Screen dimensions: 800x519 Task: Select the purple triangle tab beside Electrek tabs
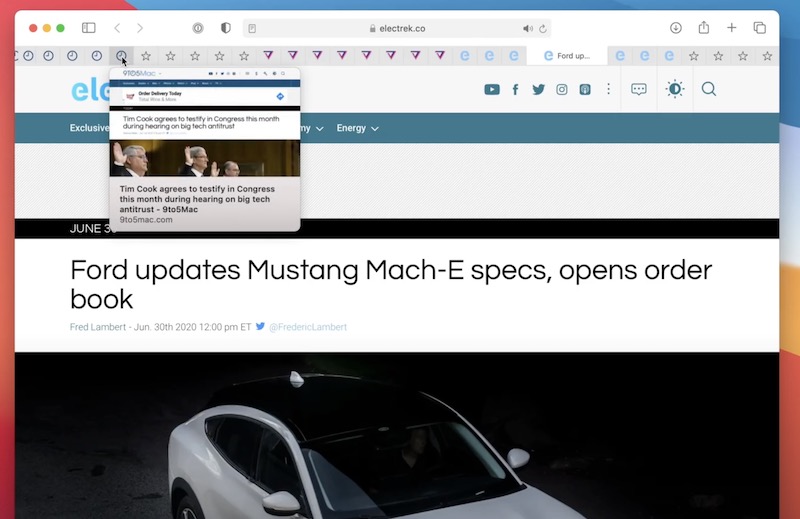coord(440,55)
